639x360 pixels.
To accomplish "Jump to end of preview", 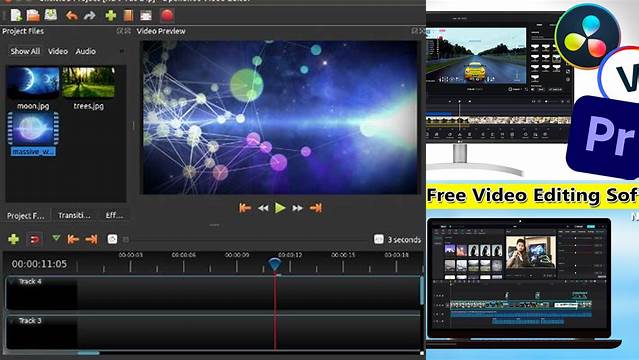I will click(315, 208).
